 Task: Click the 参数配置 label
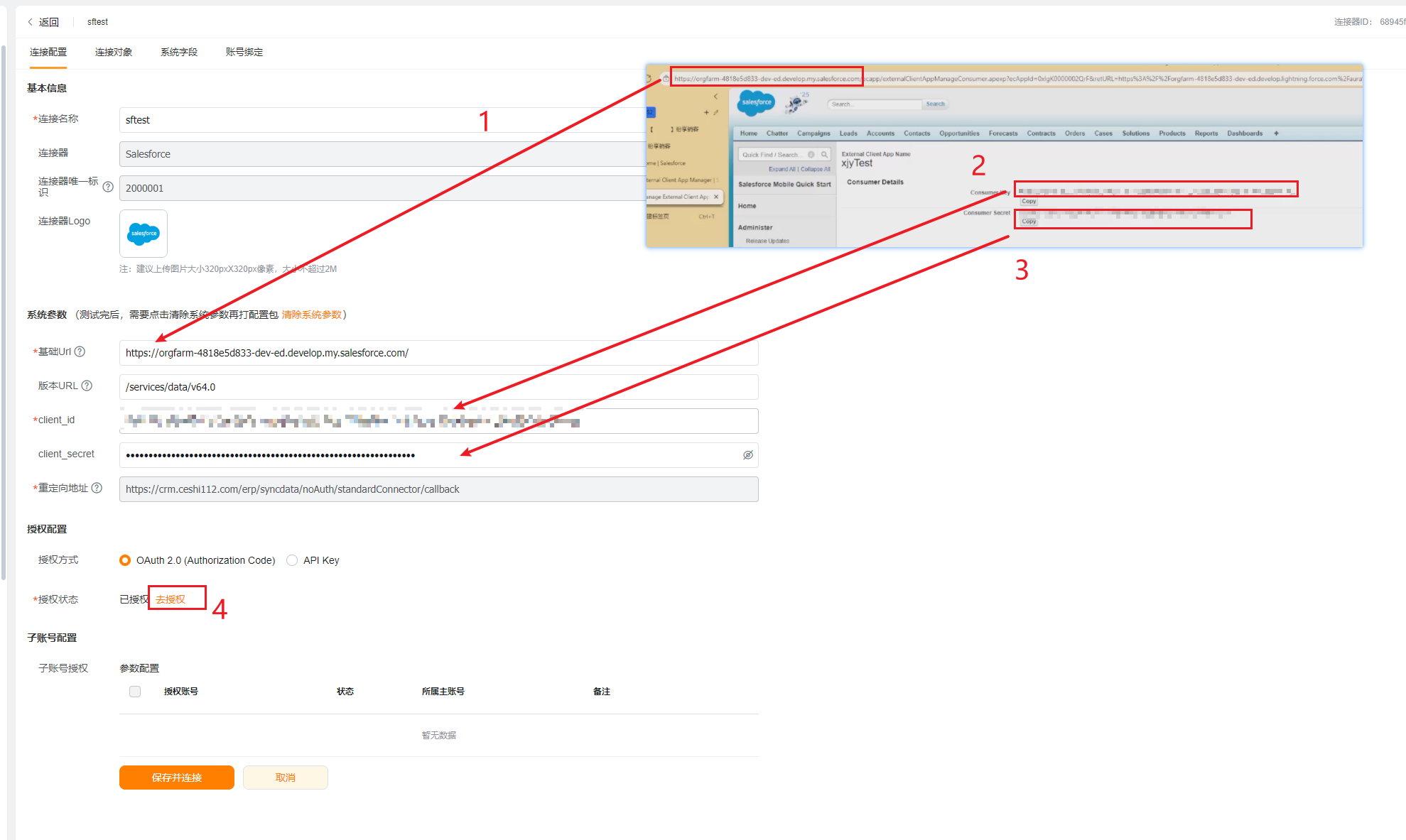[139, 668]
